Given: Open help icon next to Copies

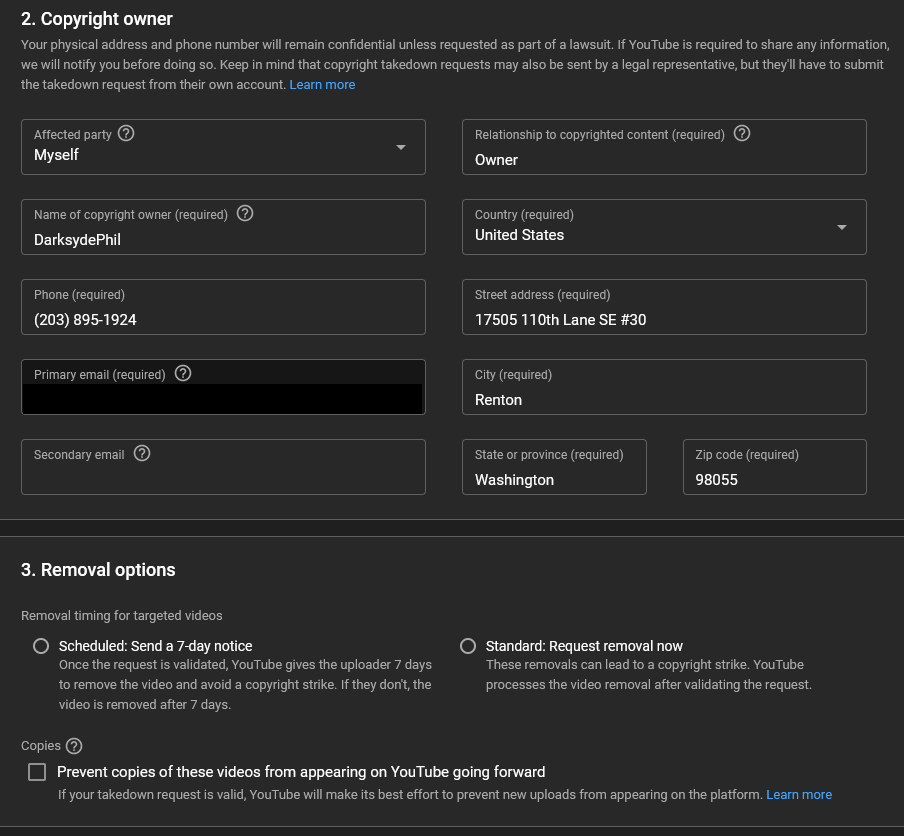Looking at the screenshot, I should pyautogui.click(x=74, y=746).
